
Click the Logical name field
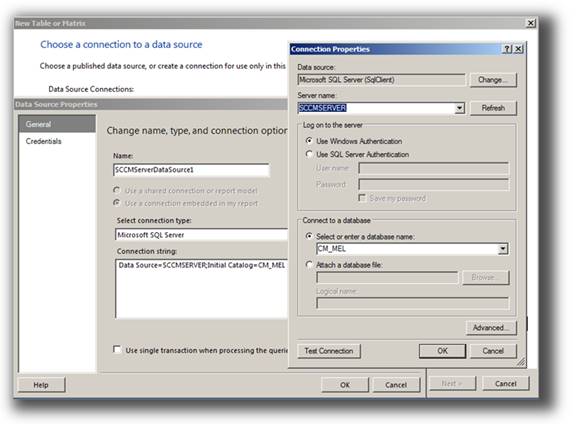(x=412, y=303)
